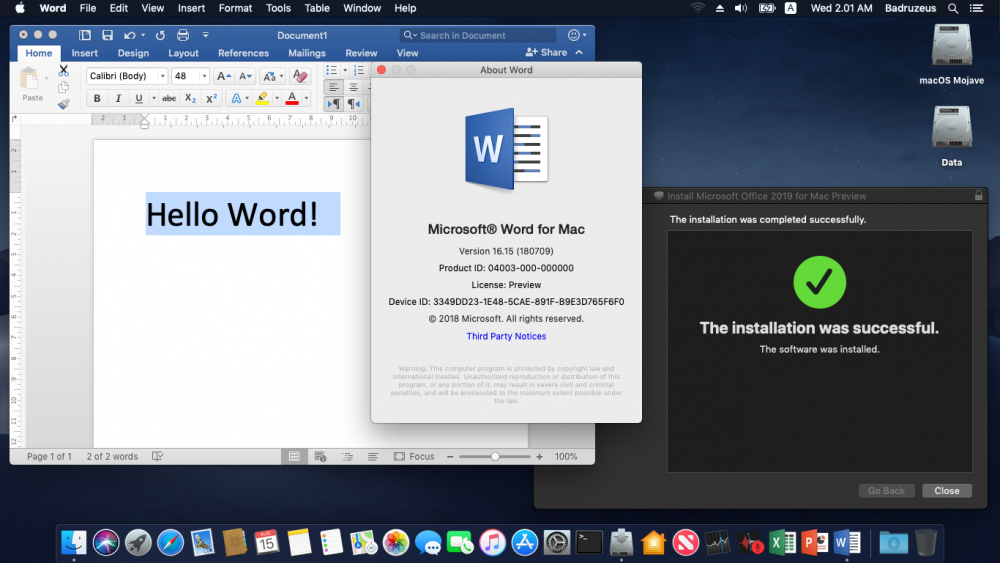The width and height of the screenshot is (1000, 563).
Task: Zoom in with the plus button
Action: (540, 457)
